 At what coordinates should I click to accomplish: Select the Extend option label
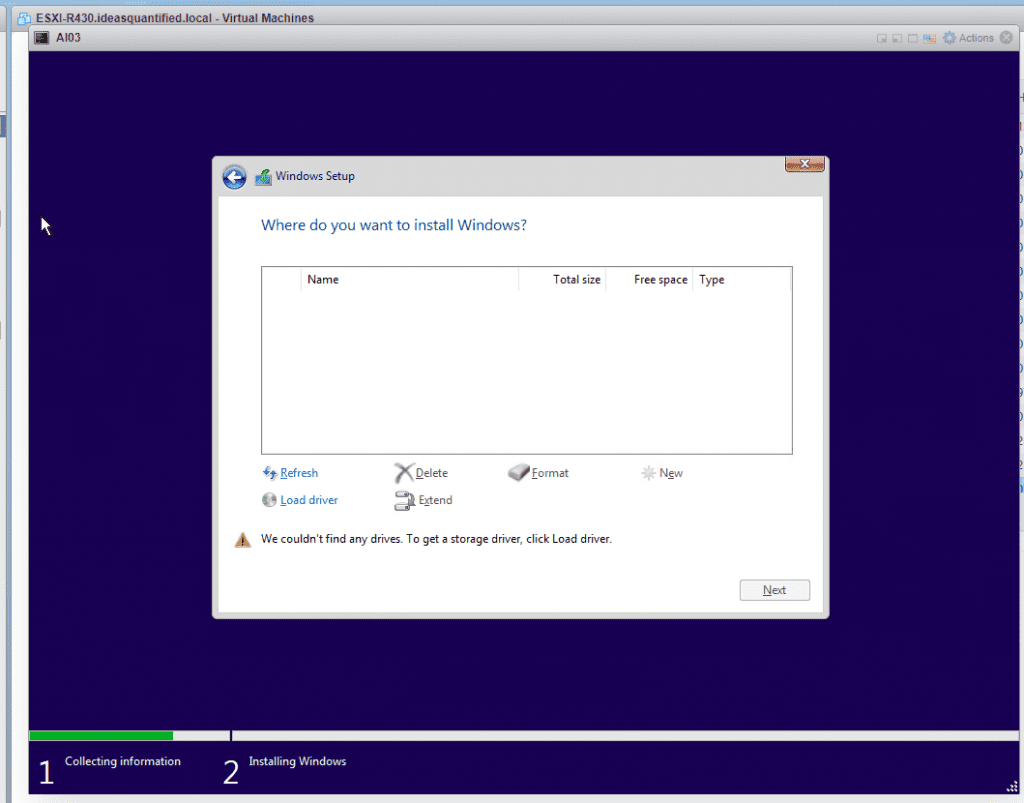coord(436,500)
